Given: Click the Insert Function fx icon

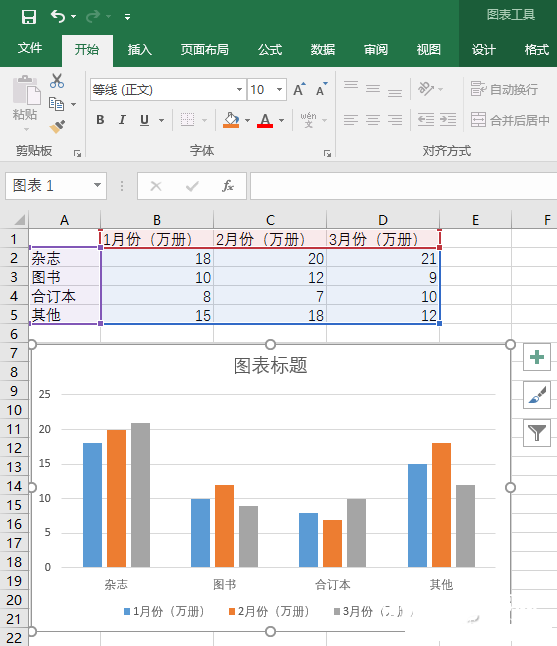Looking at the screenshot, I should coord(228,186).
